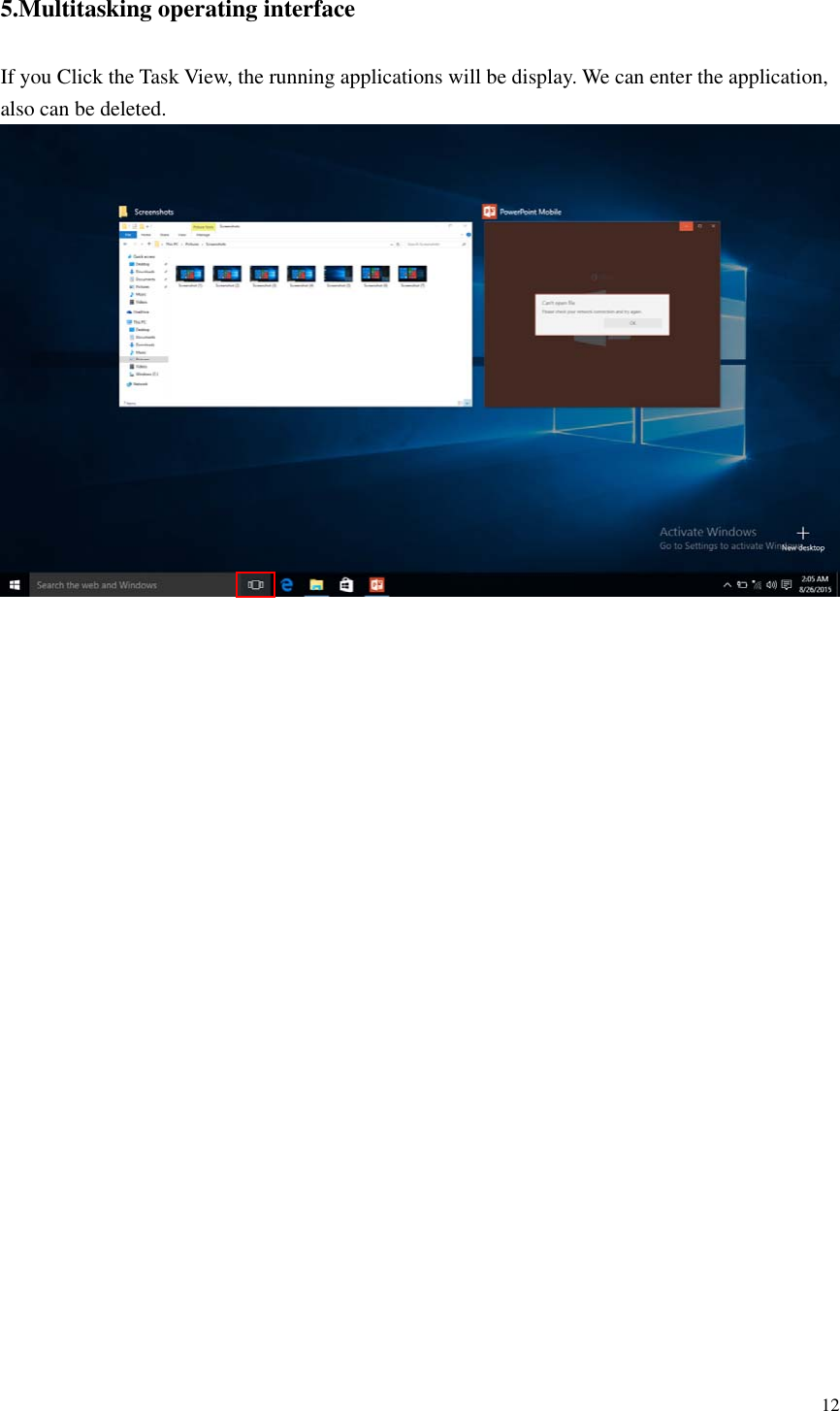The height and width of the screenshot is (1411, 840).
Task: Click Quick access in the navigation pane
Action: click(x=142, y=256)
